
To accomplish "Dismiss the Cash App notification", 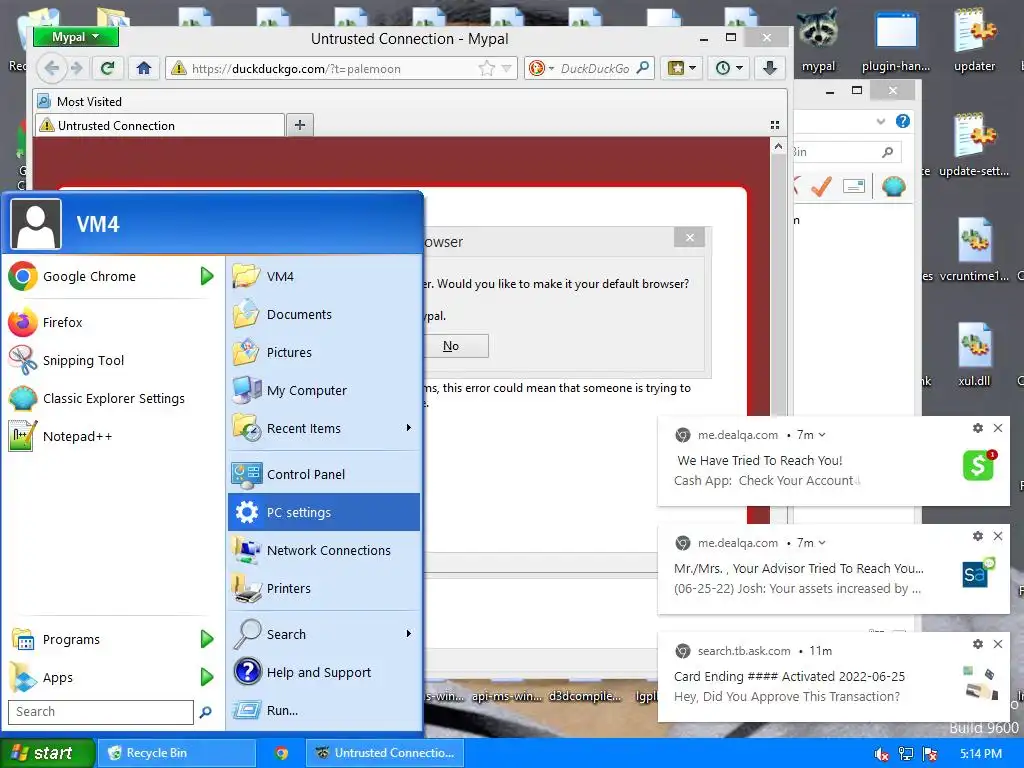I will pyautogui.click(x=998, y=428).
